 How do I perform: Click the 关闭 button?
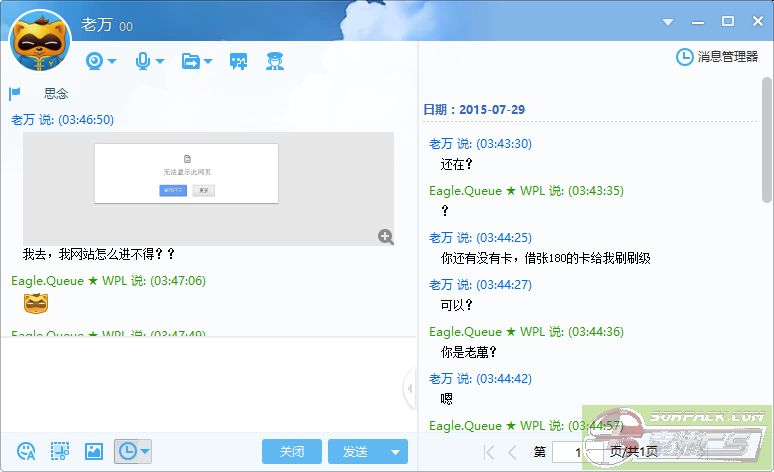coord(292,451)
